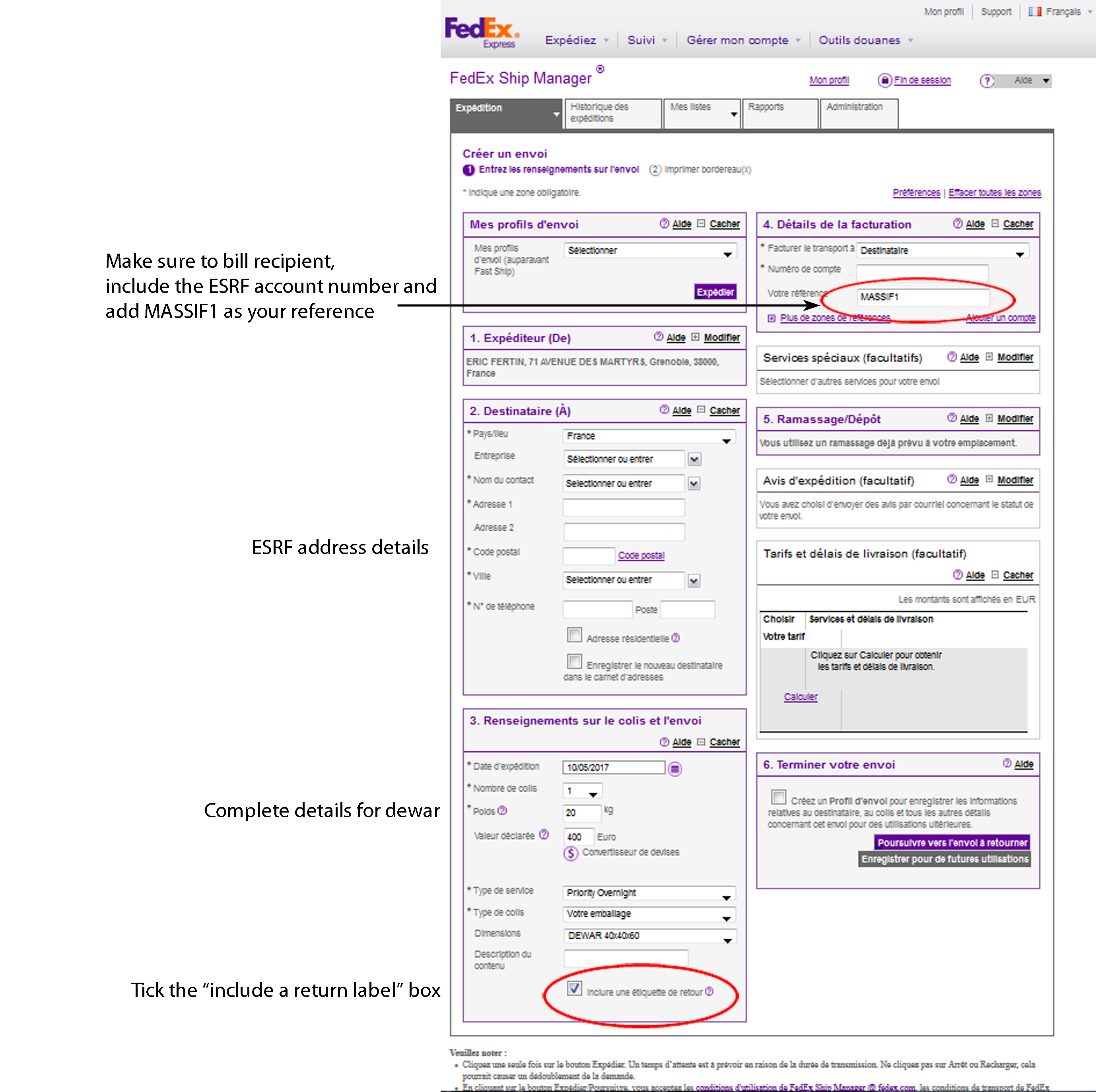Click the help icon in Mes profils d'envoi header
The image size is (1096, 1092).
point(664,223)
